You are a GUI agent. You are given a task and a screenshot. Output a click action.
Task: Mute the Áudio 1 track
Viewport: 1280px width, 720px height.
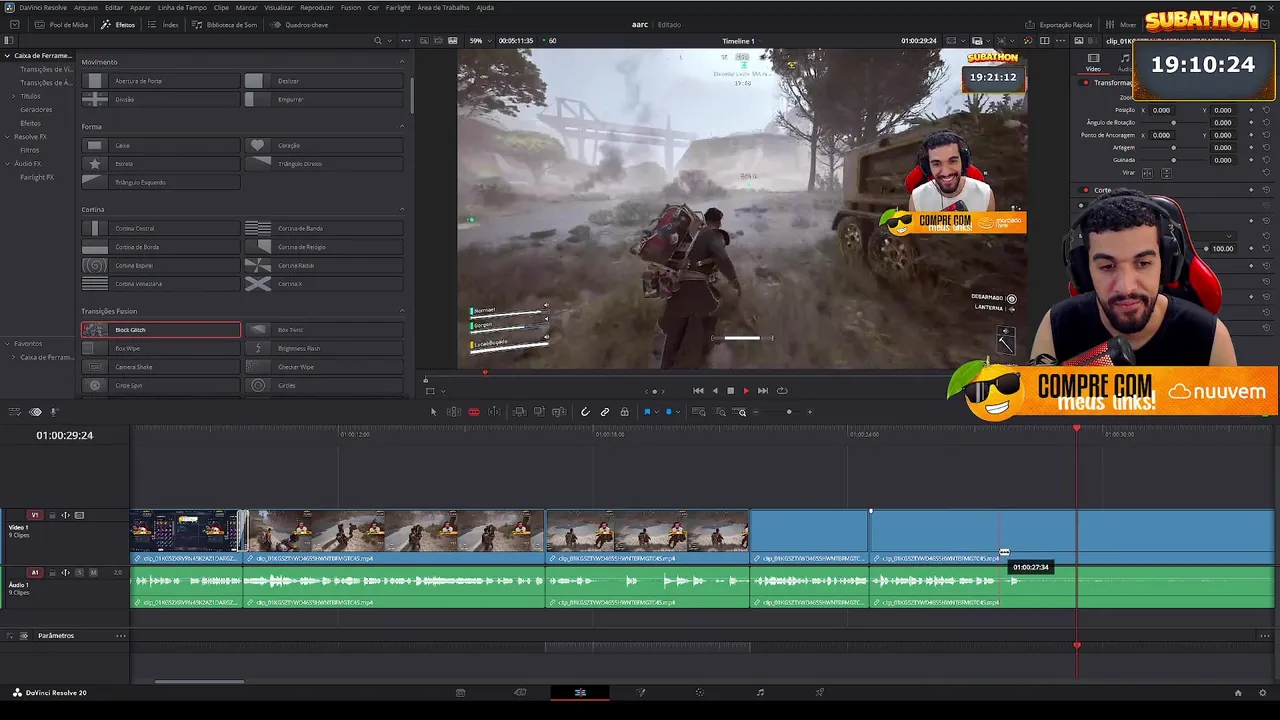[93, 573]
